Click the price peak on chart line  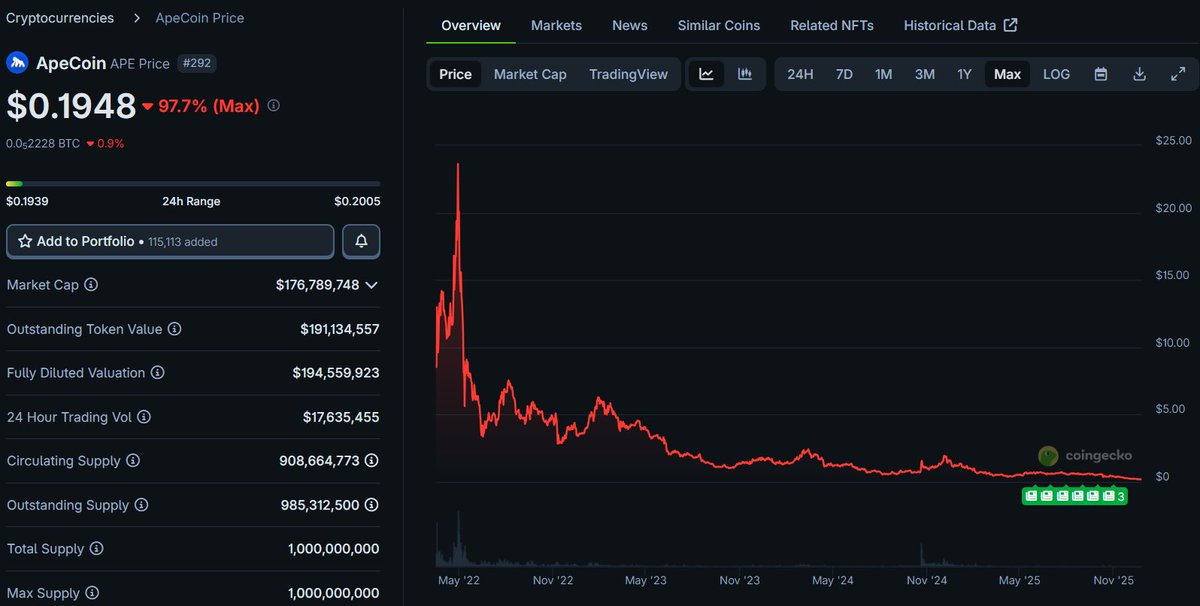point(458,165)
